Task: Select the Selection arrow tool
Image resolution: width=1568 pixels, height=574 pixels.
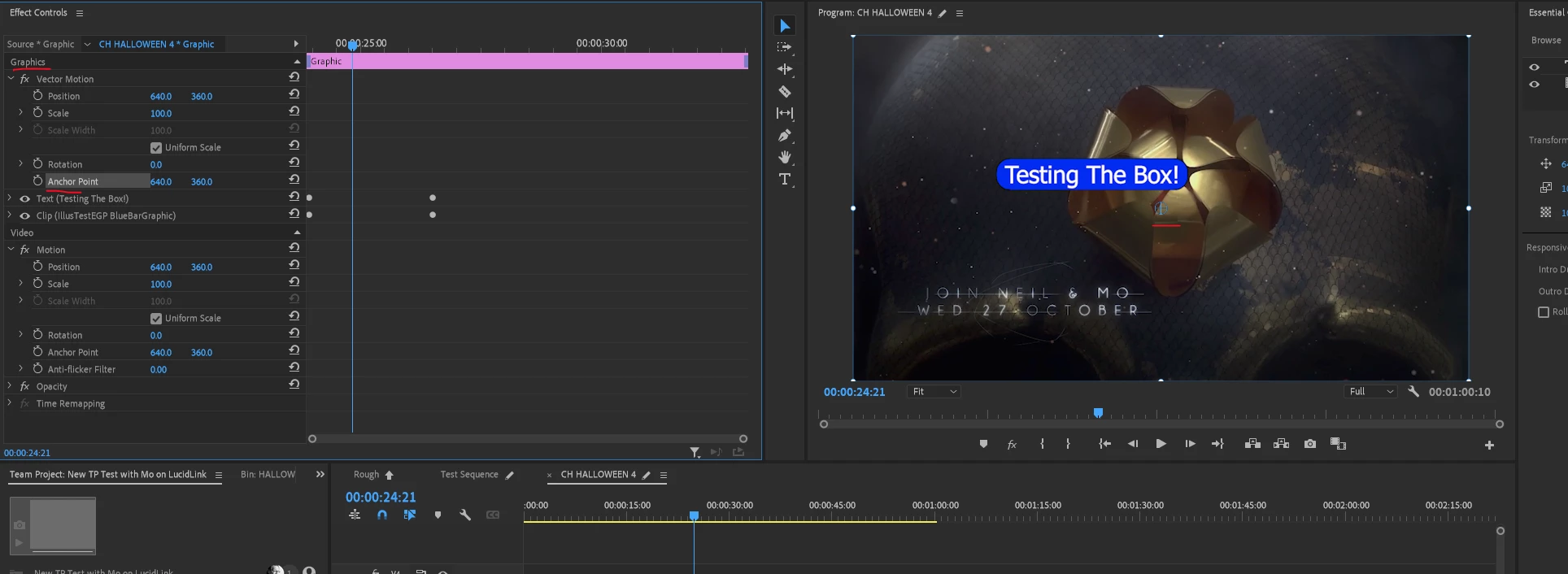Action: point(785,26)
